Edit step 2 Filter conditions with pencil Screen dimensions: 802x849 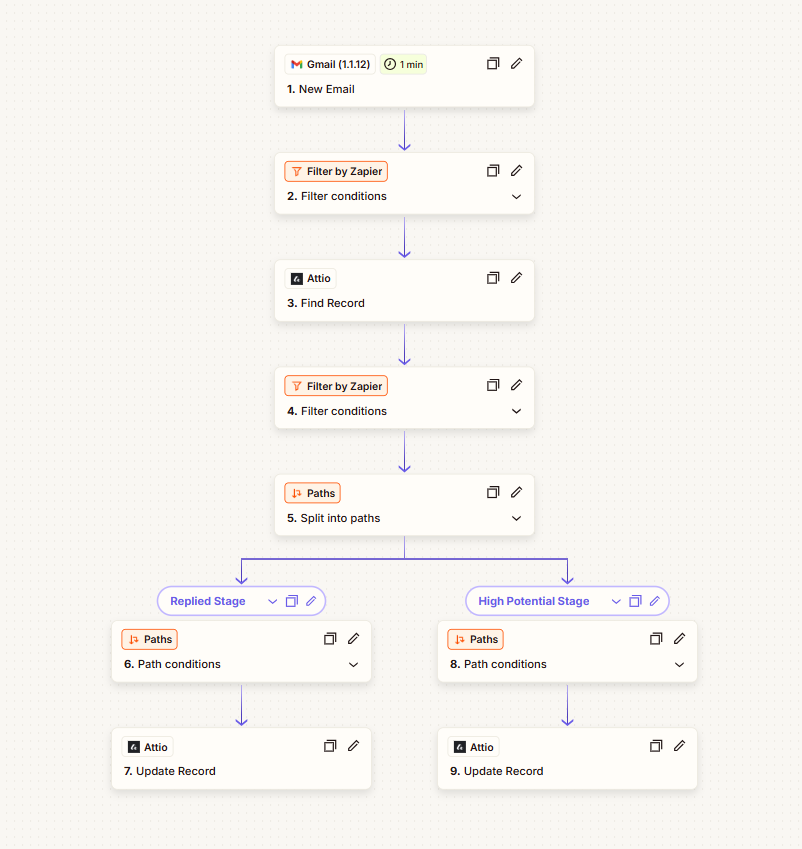click(x=516, y=171)
